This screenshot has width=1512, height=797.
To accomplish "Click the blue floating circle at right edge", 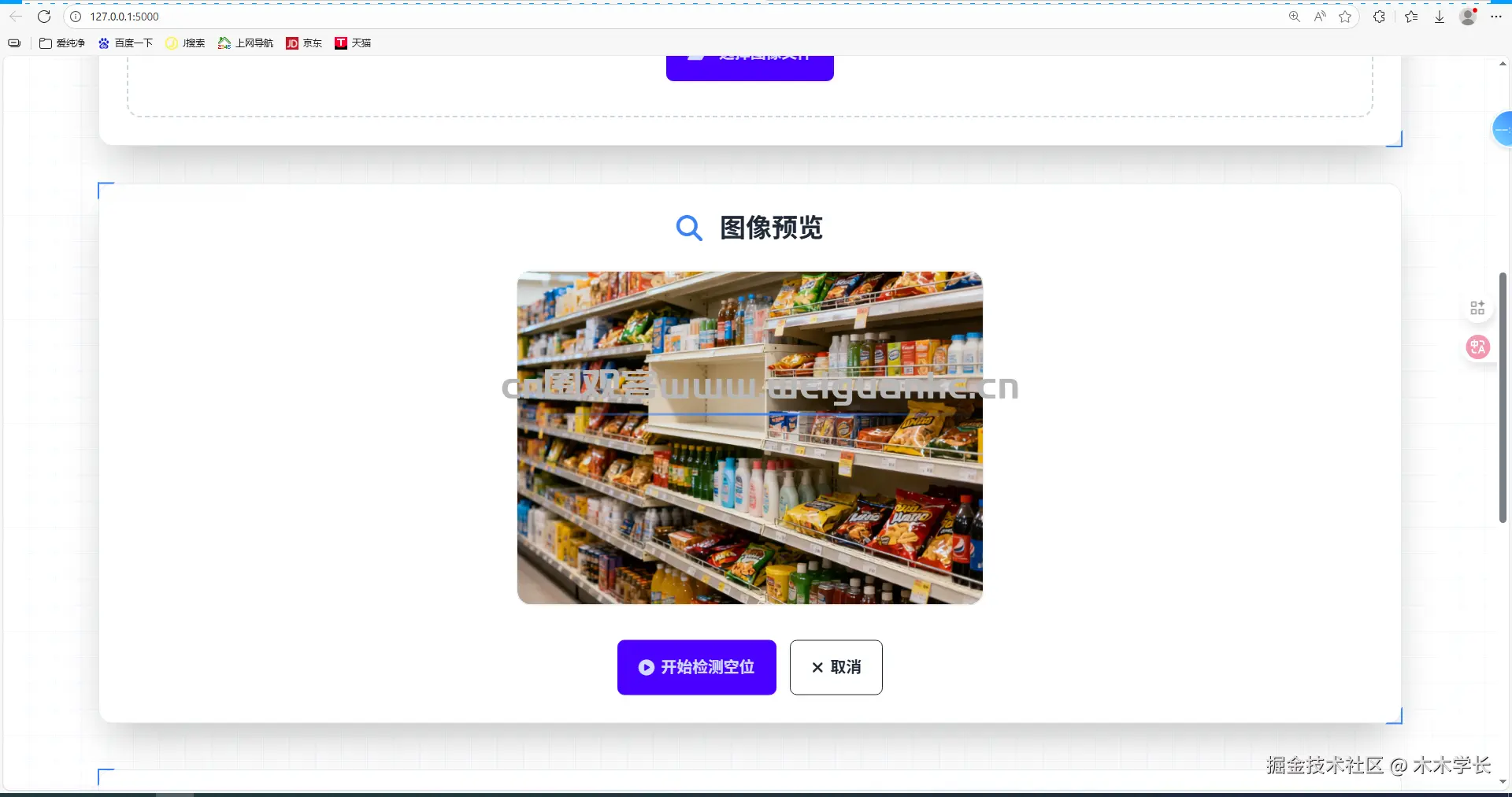I will pos(1503,129).
